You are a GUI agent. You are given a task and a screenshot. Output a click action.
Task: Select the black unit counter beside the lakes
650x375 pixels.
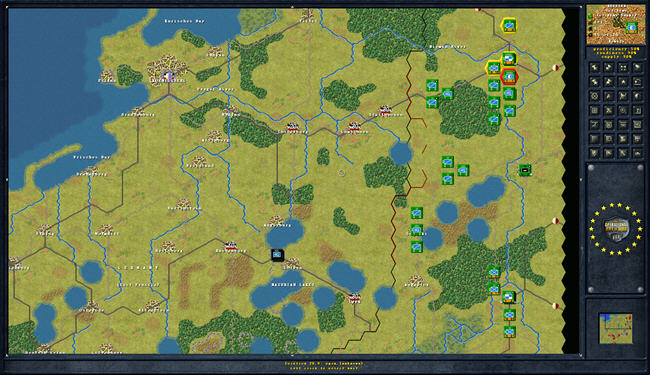coord(277,254)
